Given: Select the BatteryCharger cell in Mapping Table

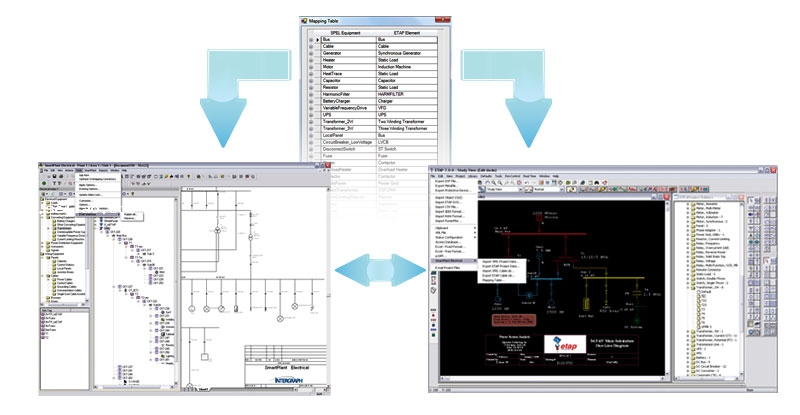Looking at the screenshot, I should point(348,101).
